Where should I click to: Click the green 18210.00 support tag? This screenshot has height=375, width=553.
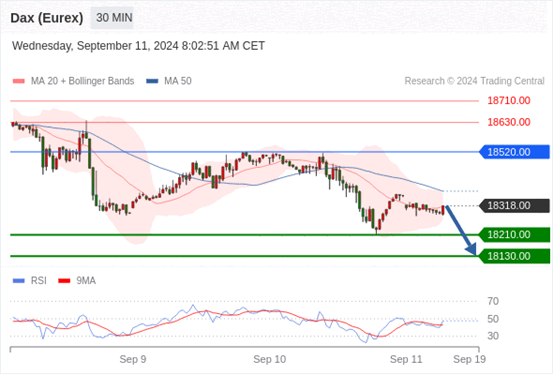(x=514, y=235)
